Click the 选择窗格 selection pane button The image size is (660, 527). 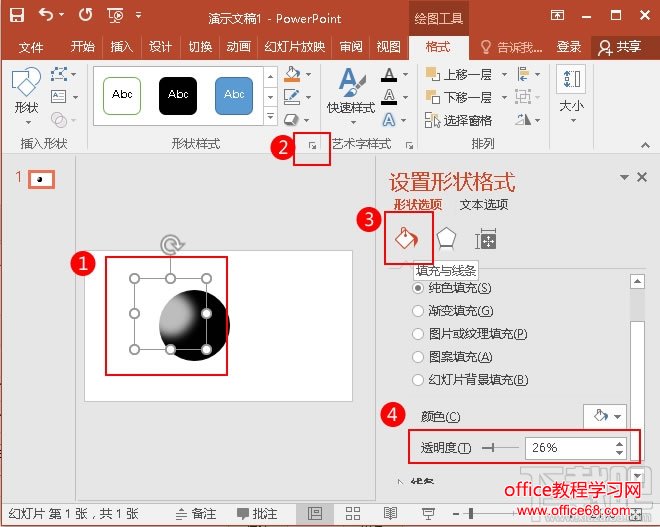coord(459,120)
